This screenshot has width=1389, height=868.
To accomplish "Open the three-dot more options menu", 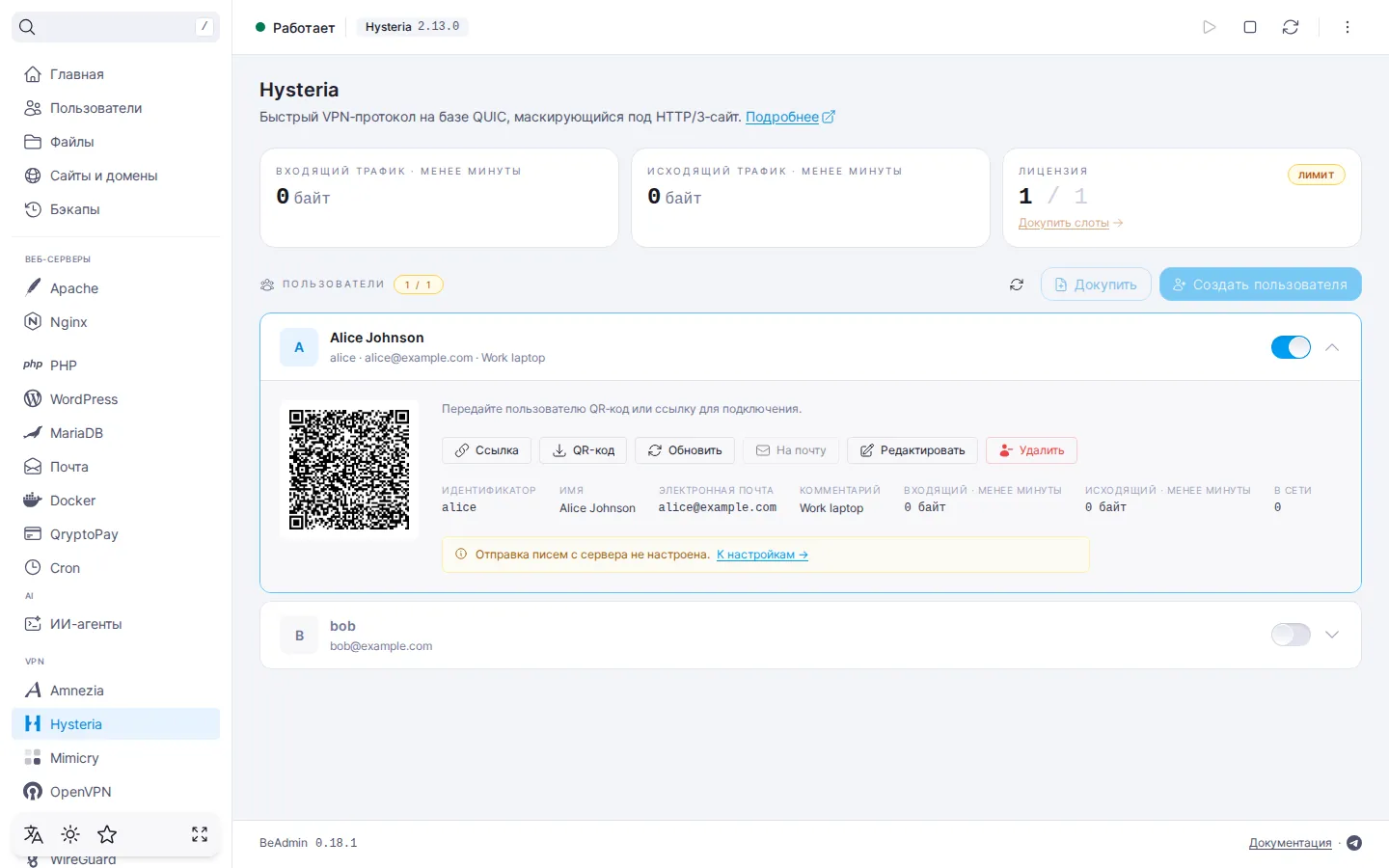I will (1348, 27).
